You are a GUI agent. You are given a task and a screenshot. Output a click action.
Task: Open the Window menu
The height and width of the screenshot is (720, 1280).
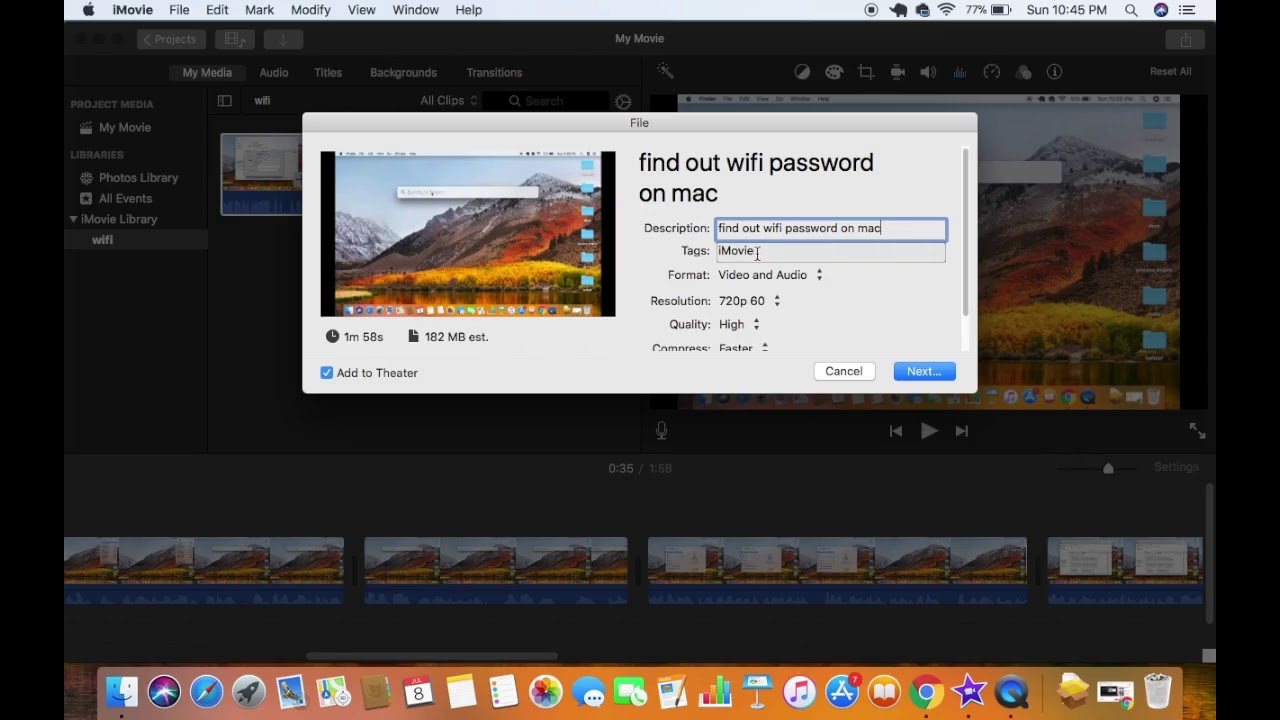click(415, 10)
